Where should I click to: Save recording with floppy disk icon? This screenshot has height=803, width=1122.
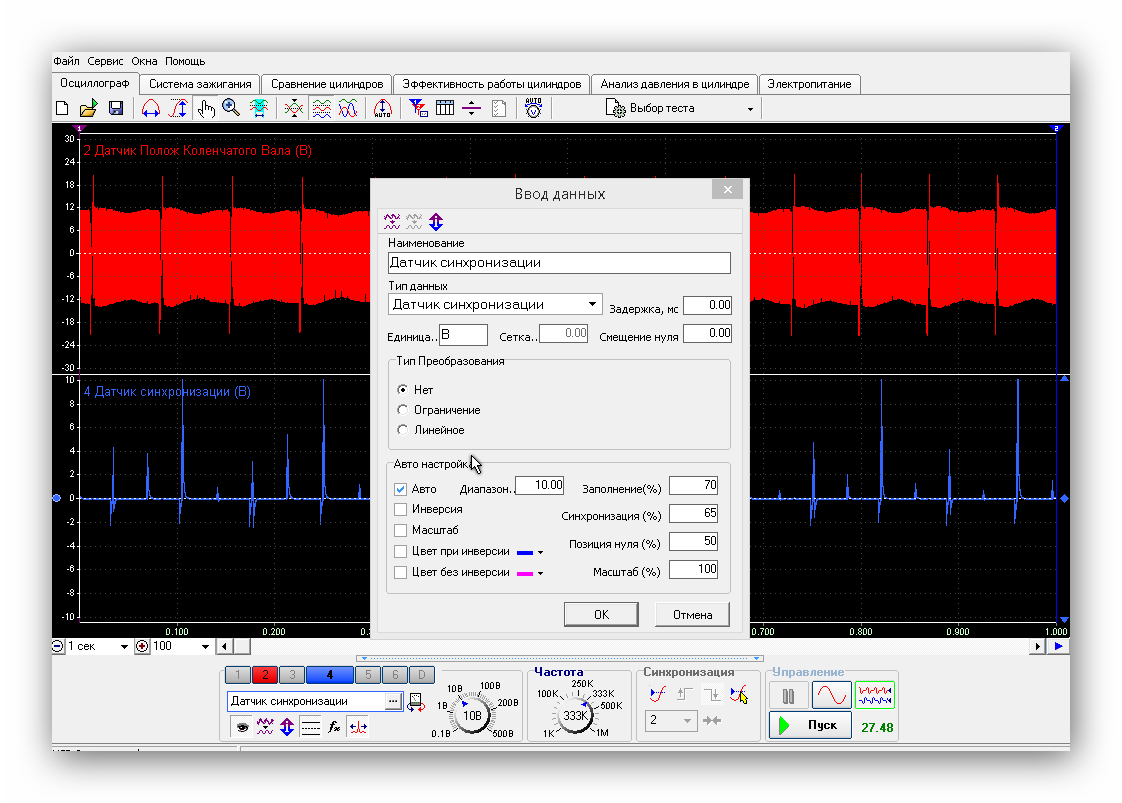tap(115, 108)
